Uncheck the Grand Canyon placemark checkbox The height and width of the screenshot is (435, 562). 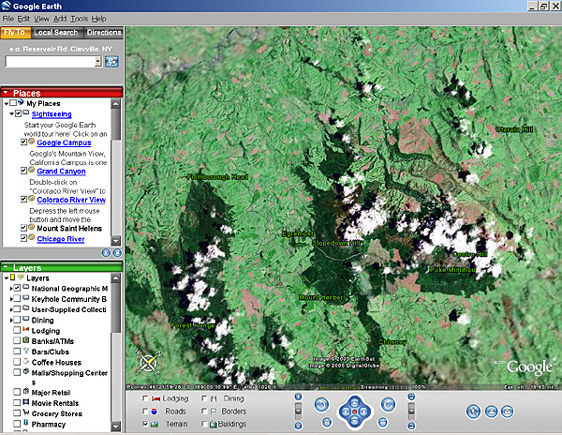pos(23,171)
